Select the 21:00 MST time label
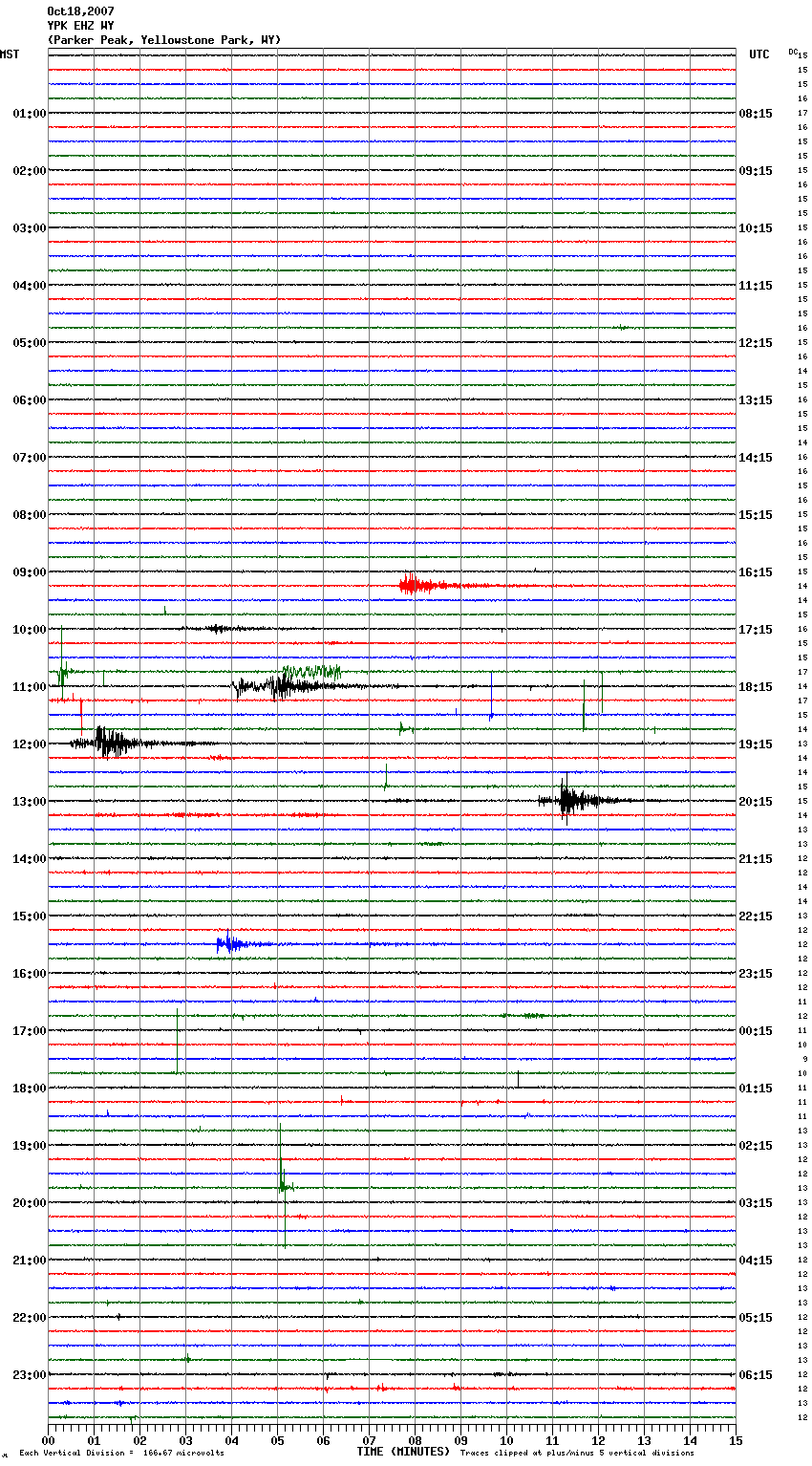812x1466 pixels. tap(30, 1261)
